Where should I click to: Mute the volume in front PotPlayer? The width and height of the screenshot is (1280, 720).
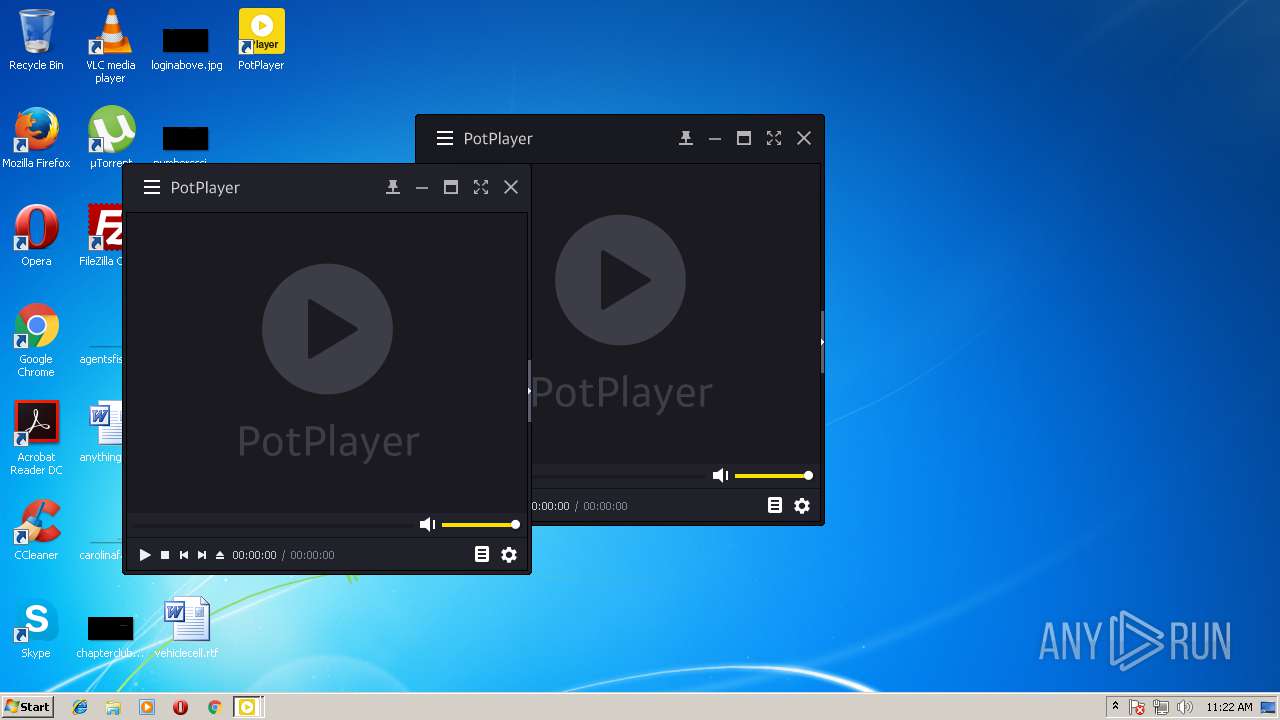(427, 524)
